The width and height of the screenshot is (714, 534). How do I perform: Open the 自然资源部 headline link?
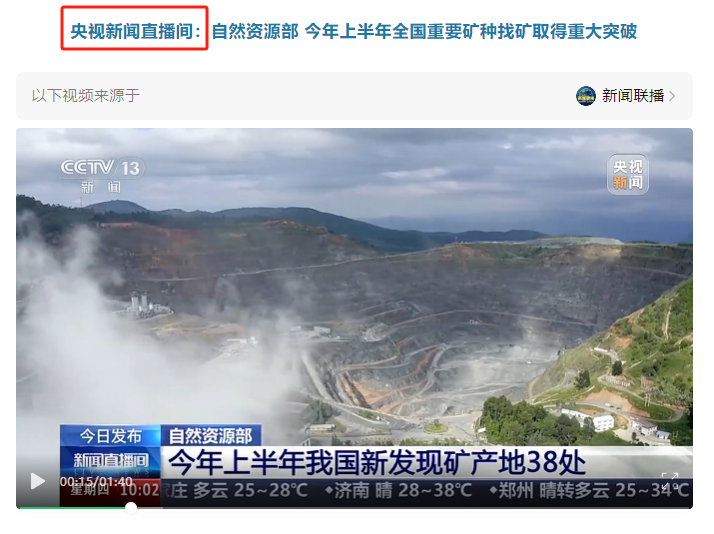[x=424, y=31]
